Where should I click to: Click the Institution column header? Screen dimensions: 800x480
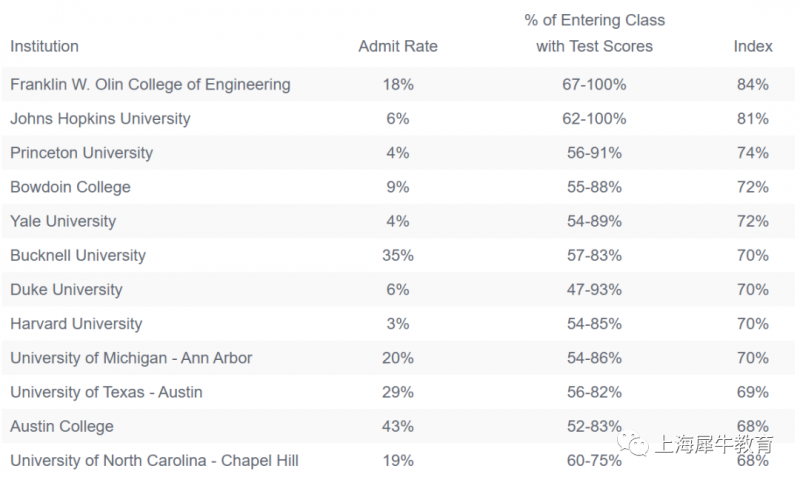(x=44, y=46)
